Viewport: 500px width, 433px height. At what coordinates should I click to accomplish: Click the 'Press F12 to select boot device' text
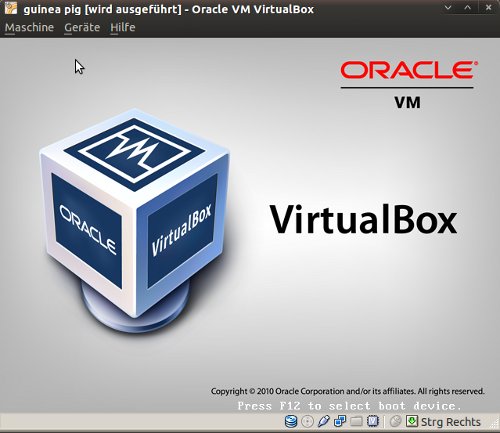click(349, 406)
